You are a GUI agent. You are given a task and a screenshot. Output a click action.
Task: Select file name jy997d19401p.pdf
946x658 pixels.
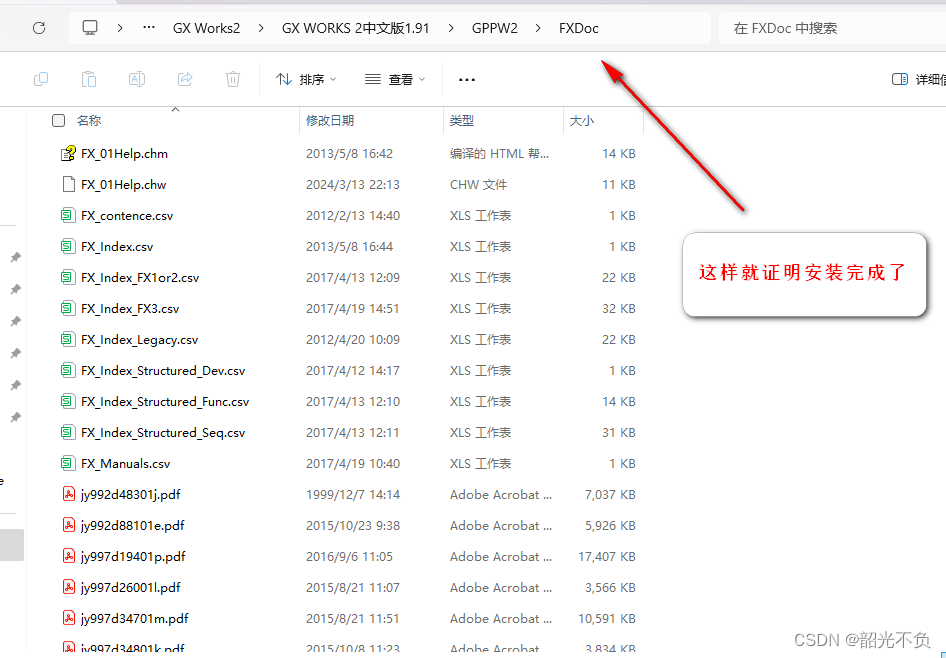(133, 557)
